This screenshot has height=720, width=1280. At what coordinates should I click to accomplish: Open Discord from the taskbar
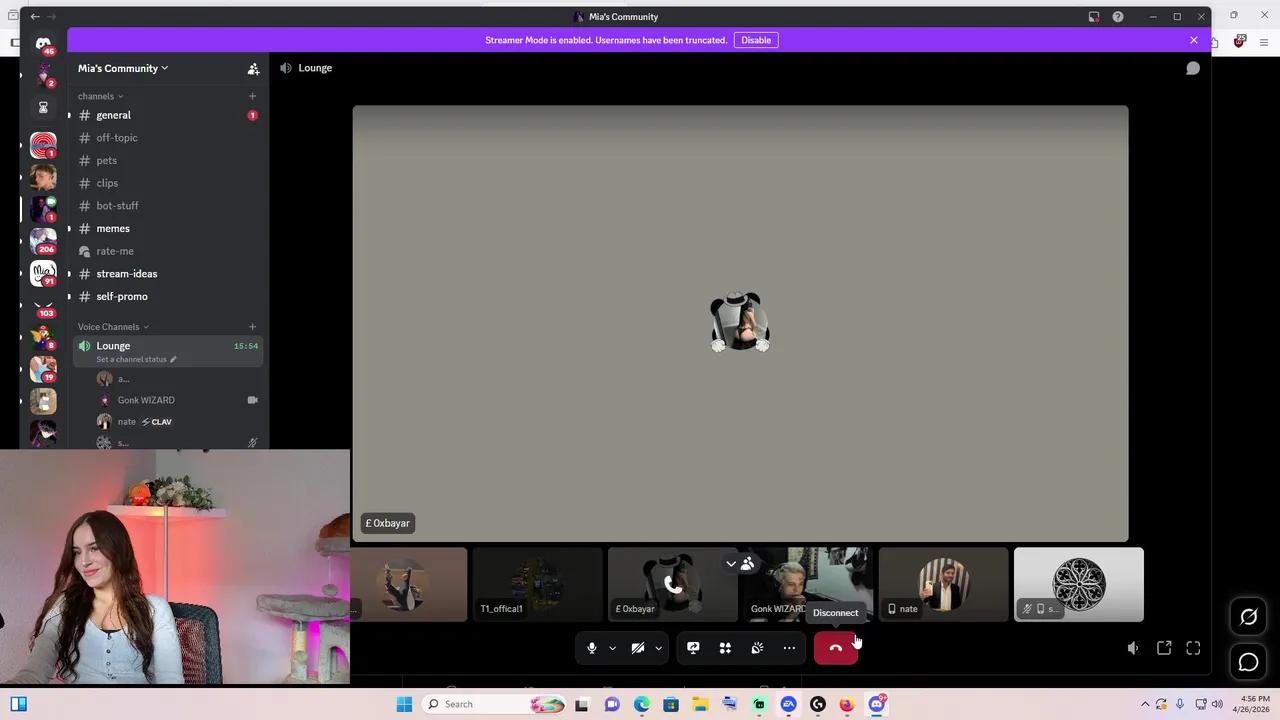click(877, 704)
